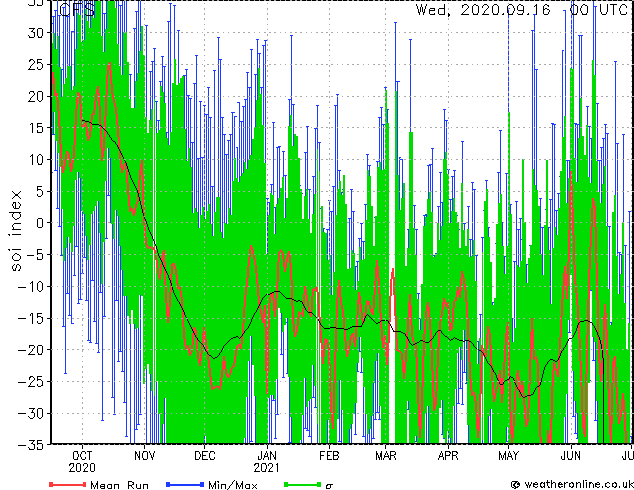Click the 0 y-axis value
This screenshot has width=634, height=490.
tap(39, 223)
